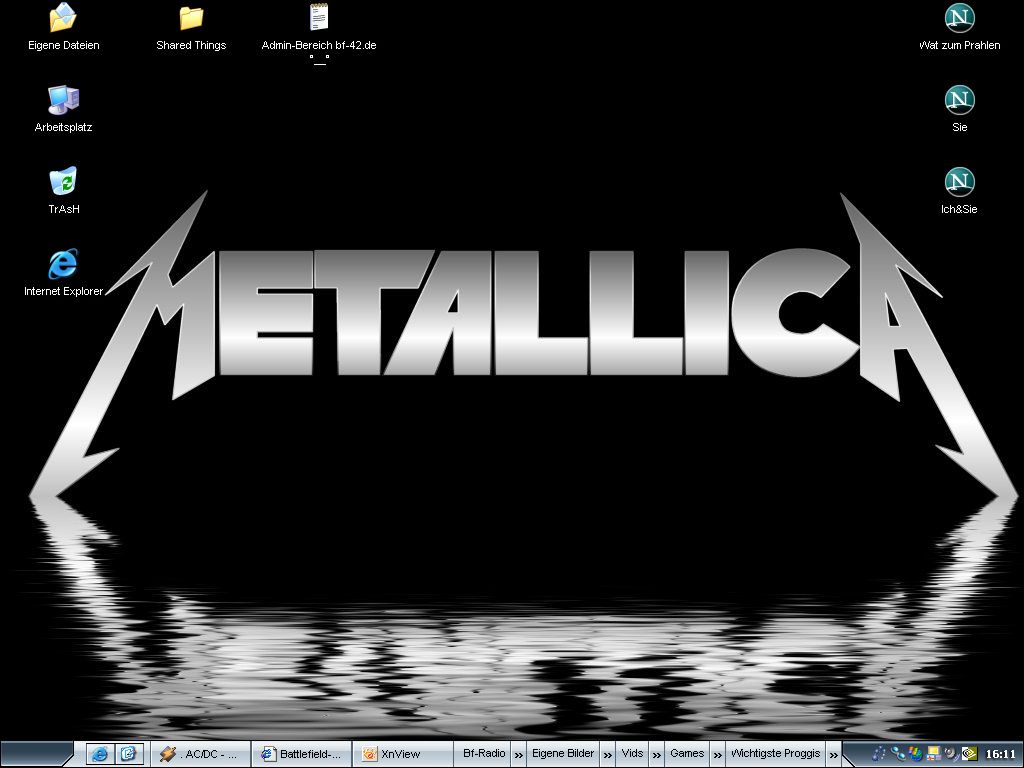Viewport: 1024px width, 768px height.
Task: Expand the Wichtigste Proggis toolbar chevron
Action: pyautogui.click(x=833, y=755)
